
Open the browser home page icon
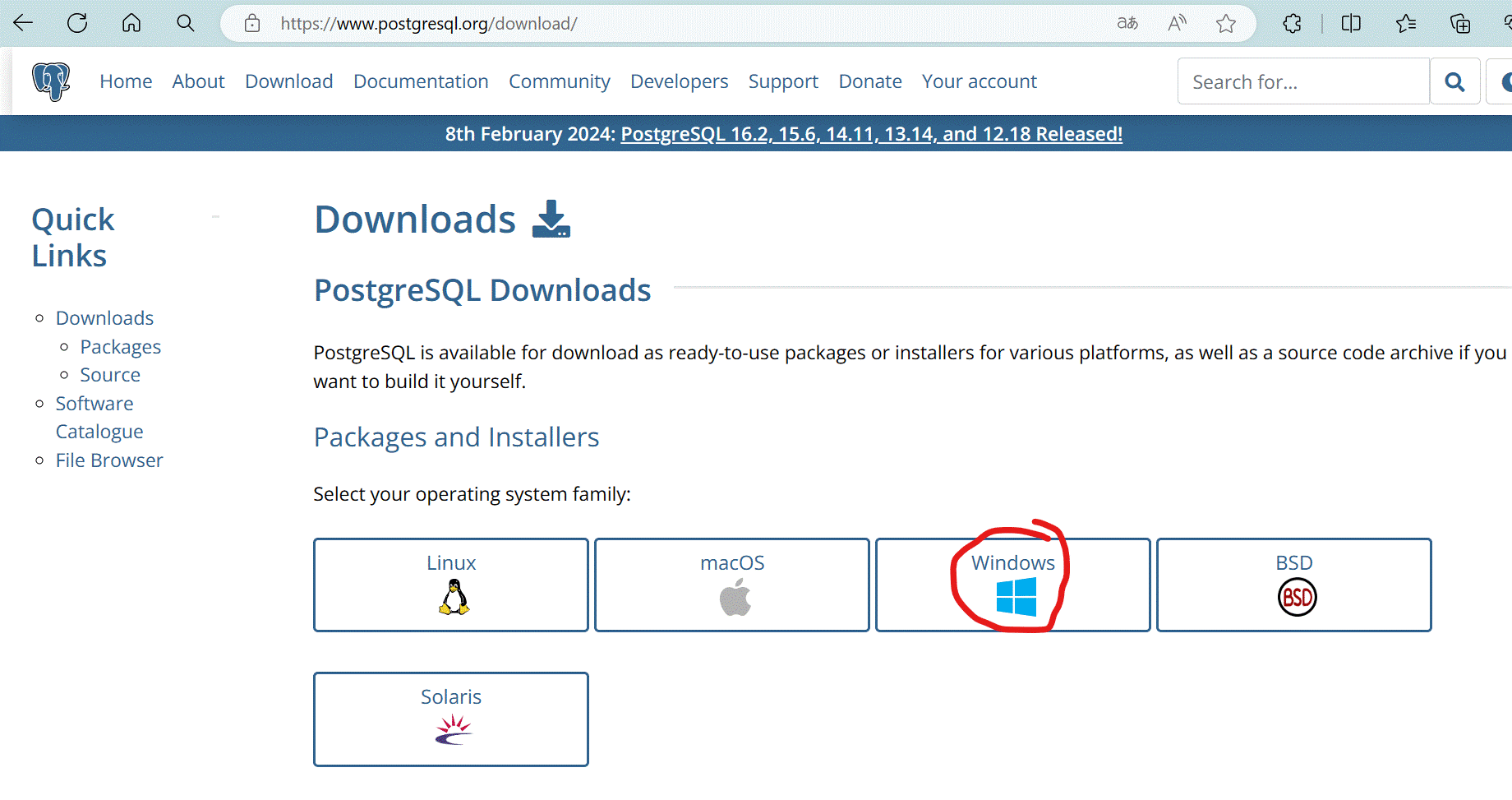[x=131, y=23]
